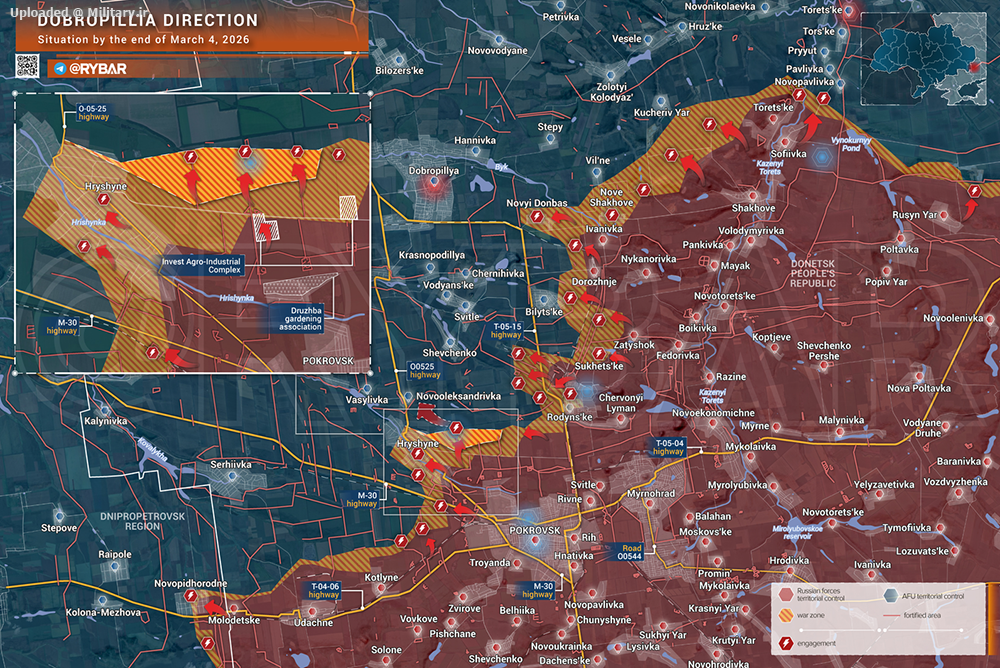Select the O-05-25 highway label in inset
1000x668 pixels.
coord(93,113)
